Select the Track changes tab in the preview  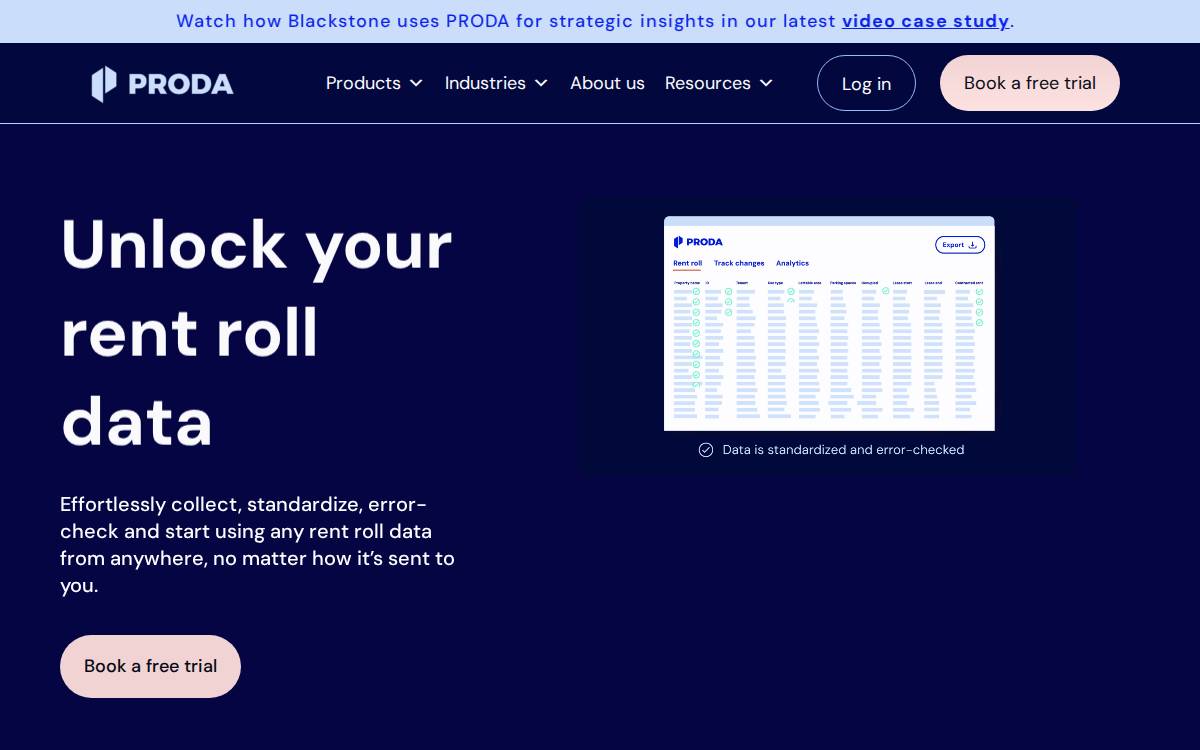(x=739, y=263)
